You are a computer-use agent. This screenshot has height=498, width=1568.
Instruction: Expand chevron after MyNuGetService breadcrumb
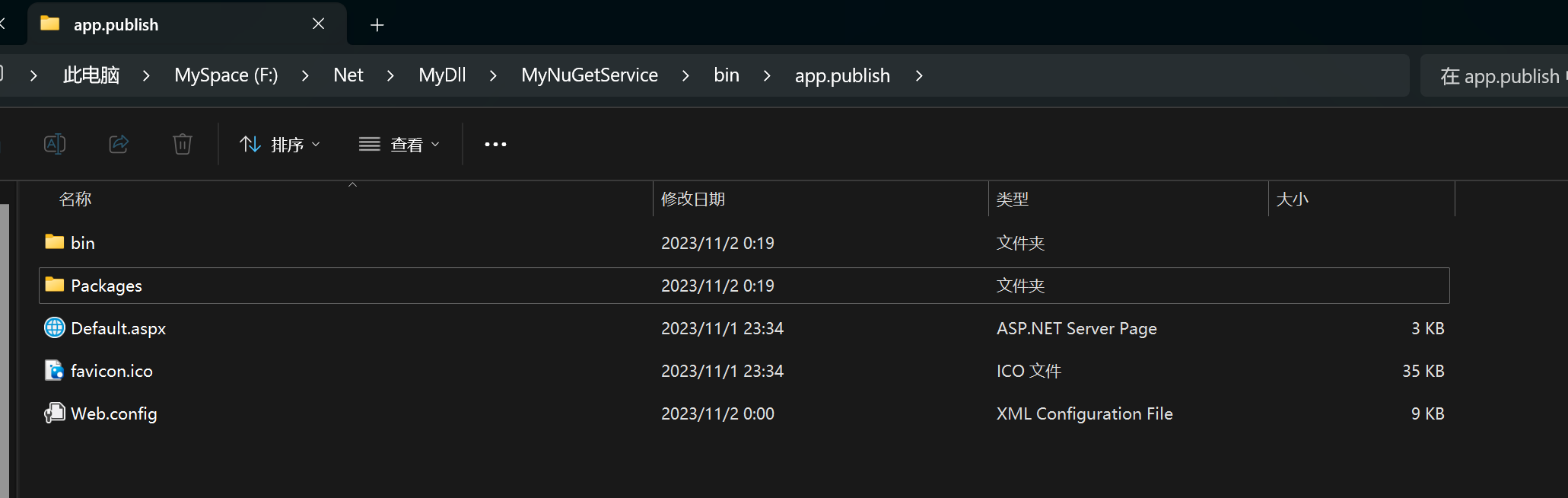pyautogui.click(x=685, y=75)
